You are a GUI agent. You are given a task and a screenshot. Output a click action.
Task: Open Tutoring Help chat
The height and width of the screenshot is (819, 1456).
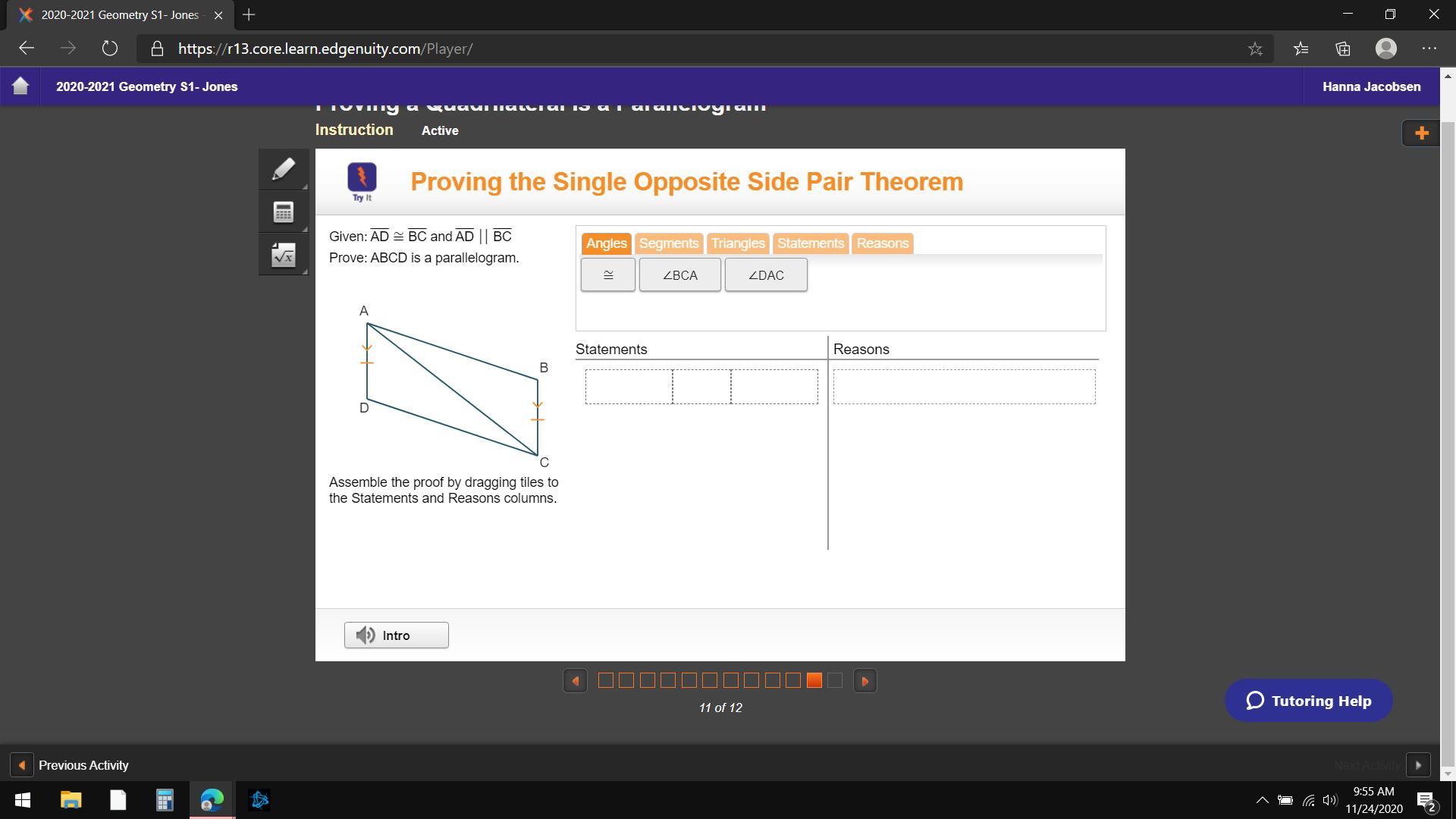coord(1308,701)
